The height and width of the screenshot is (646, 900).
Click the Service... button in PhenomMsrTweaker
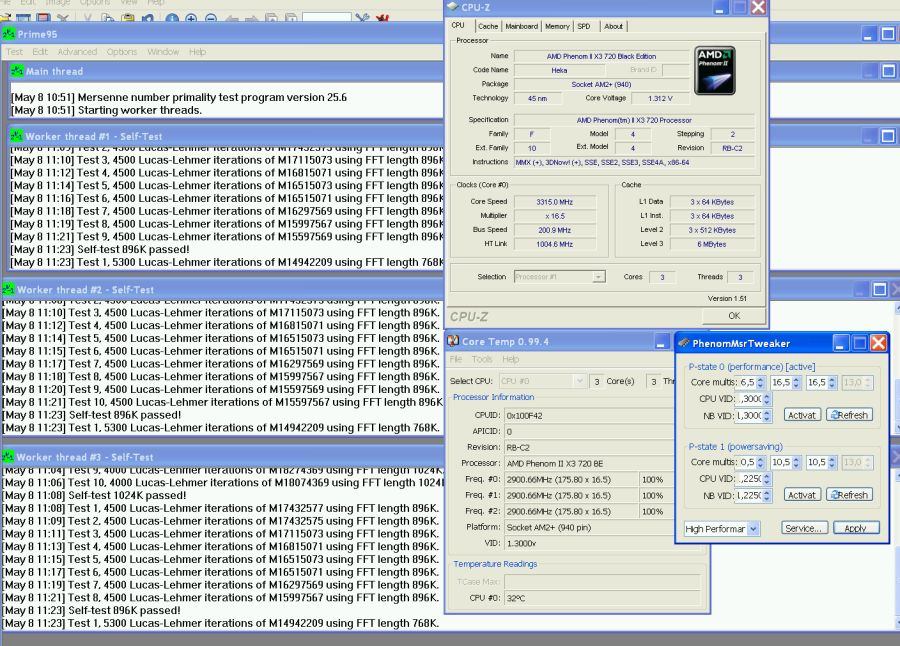coord(804,528)
